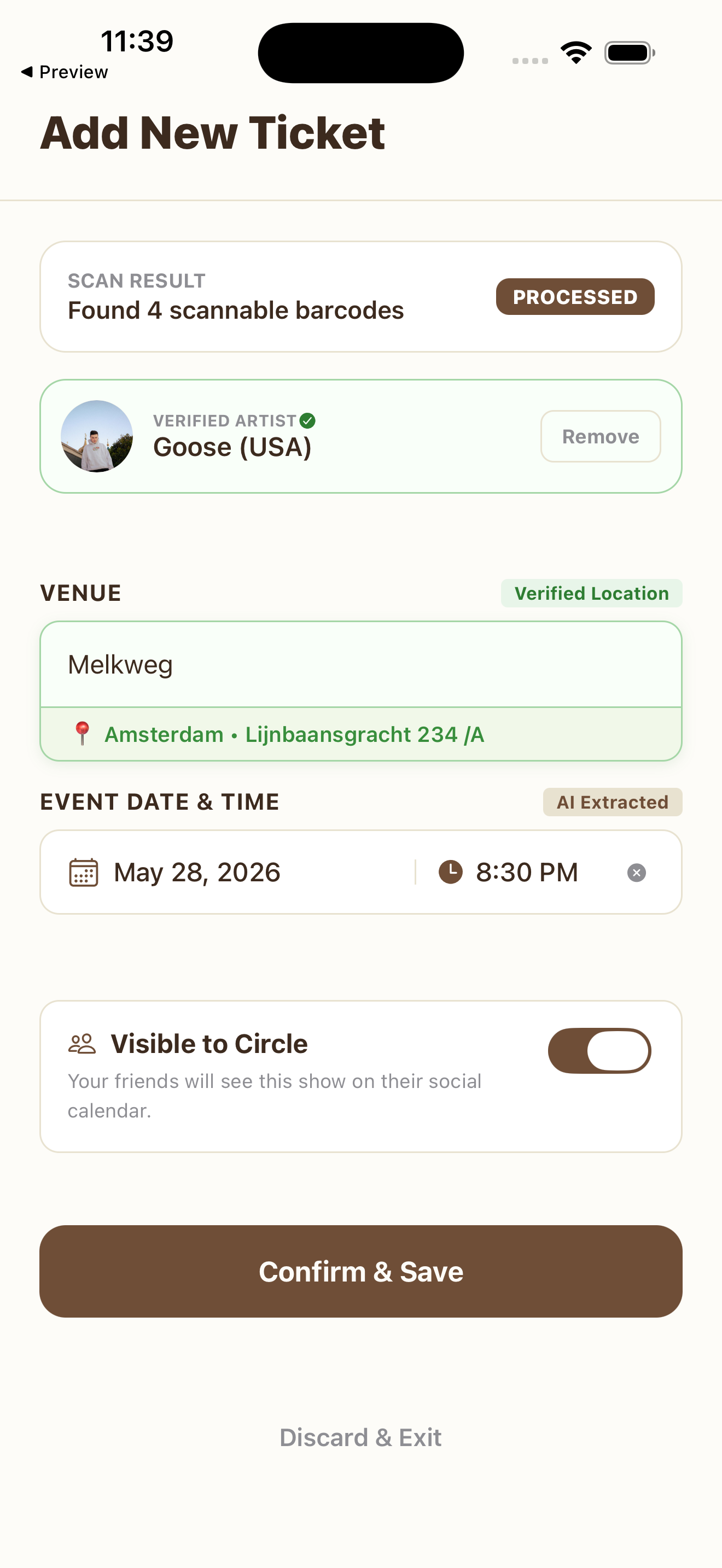Tap the Circle friends people icon
The height and width of the screenshot is (1568, 722).
pos(82,1044)
